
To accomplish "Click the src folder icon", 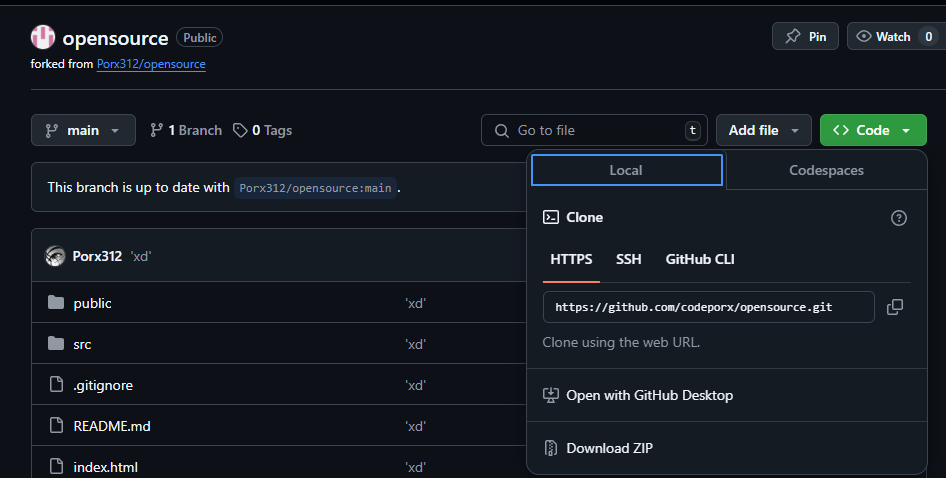I will coord(56,343).
